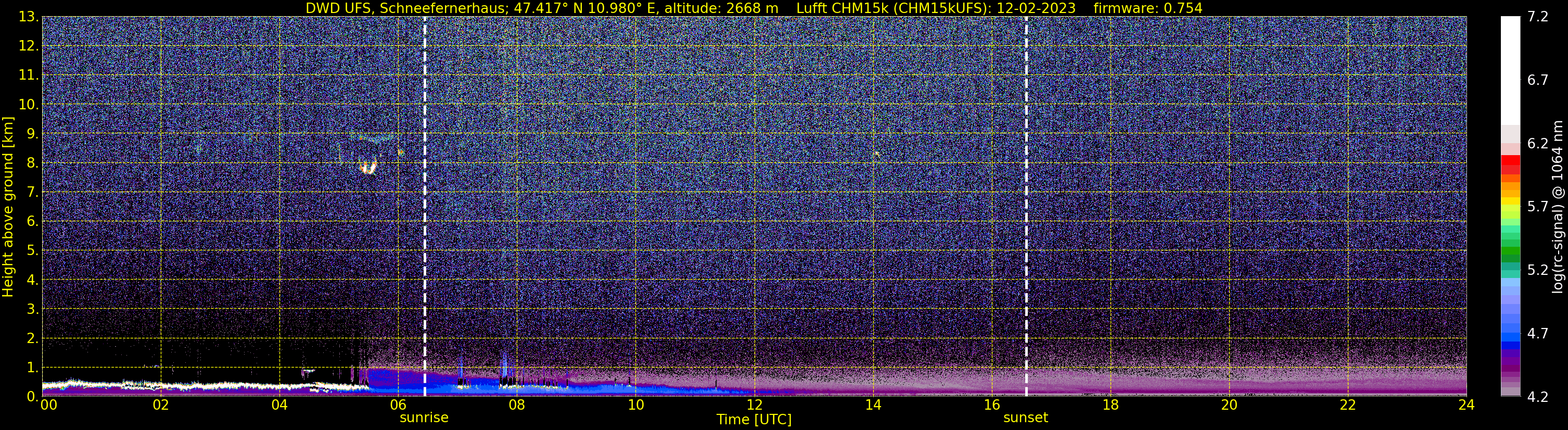Screen dimensions: 1568x430
Task: Click the '5.' tick on the height axis
Action: (x=32, y=251)
